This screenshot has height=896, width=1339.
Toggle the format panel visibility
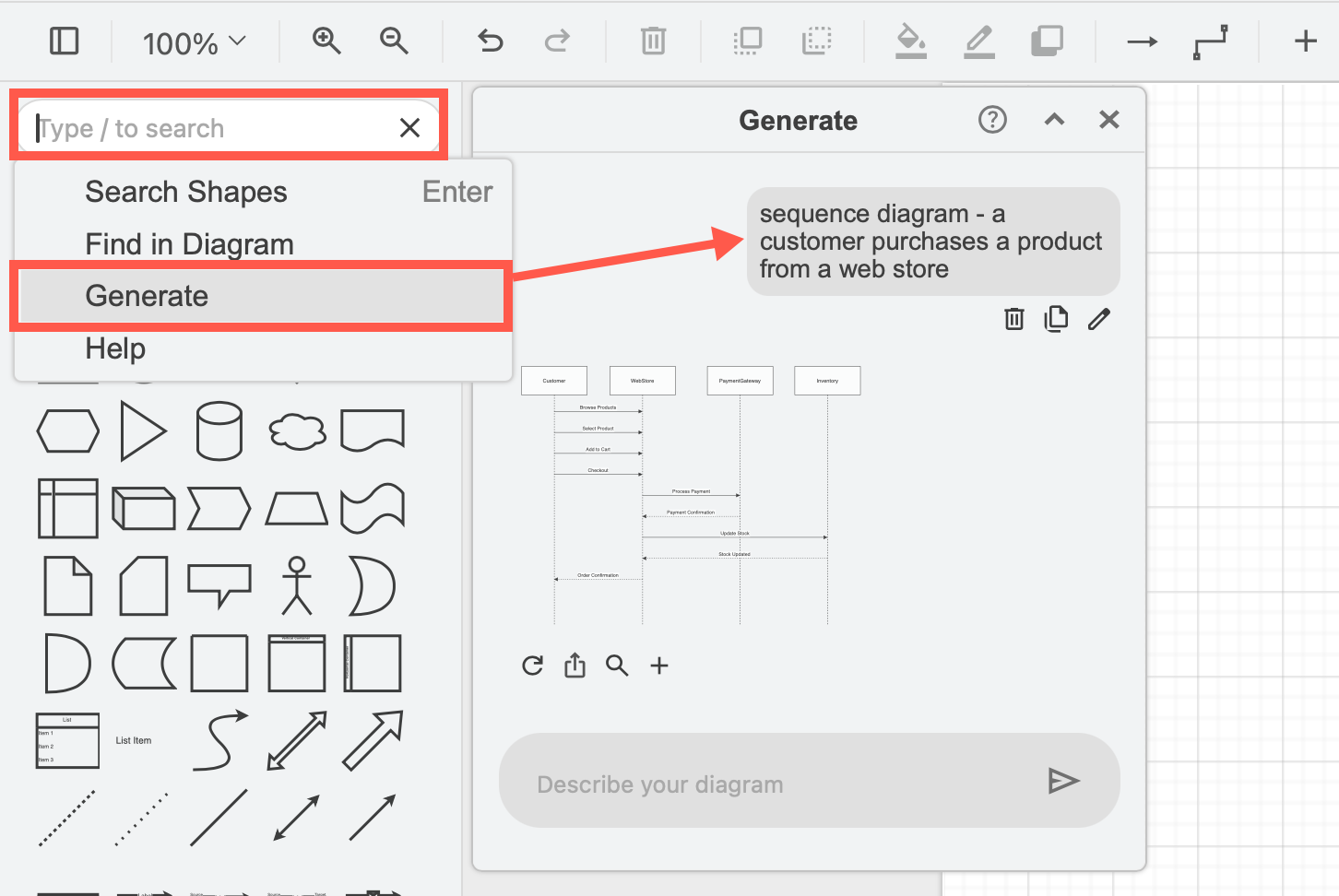click(x=64, y=41)
